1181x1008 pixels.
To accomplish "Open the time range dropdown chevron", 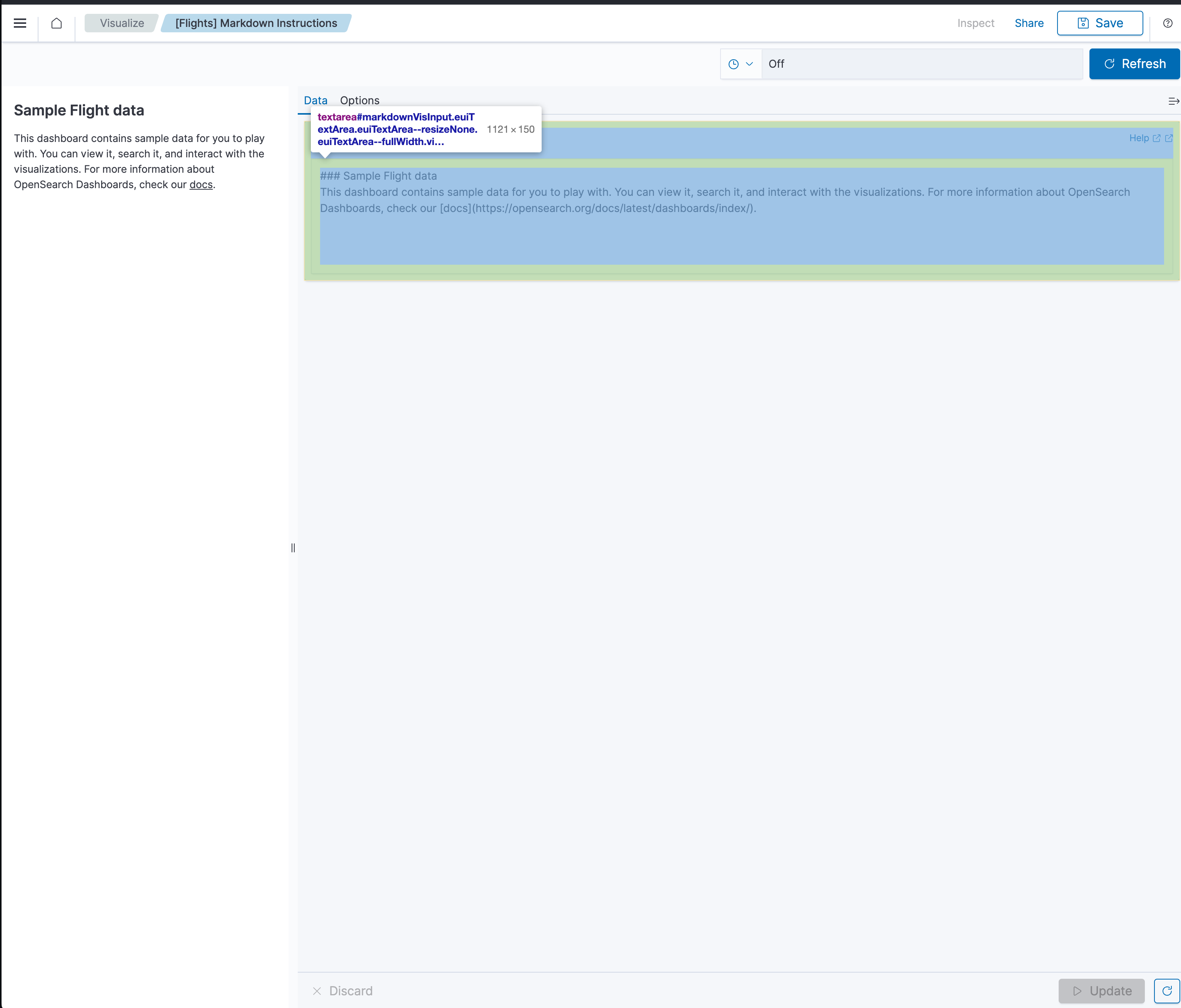I will (750, 63).
